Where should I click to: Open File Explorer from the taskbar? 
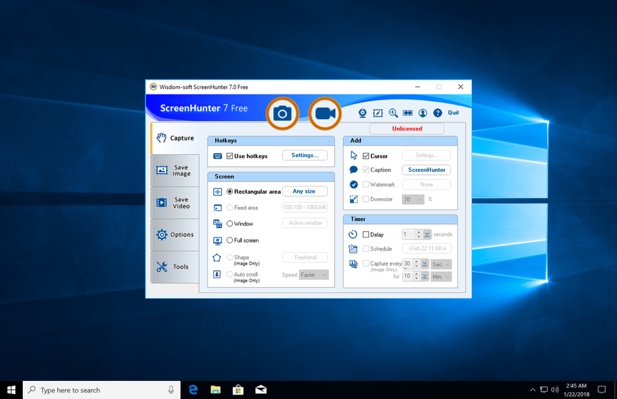(x=215, y=390)
